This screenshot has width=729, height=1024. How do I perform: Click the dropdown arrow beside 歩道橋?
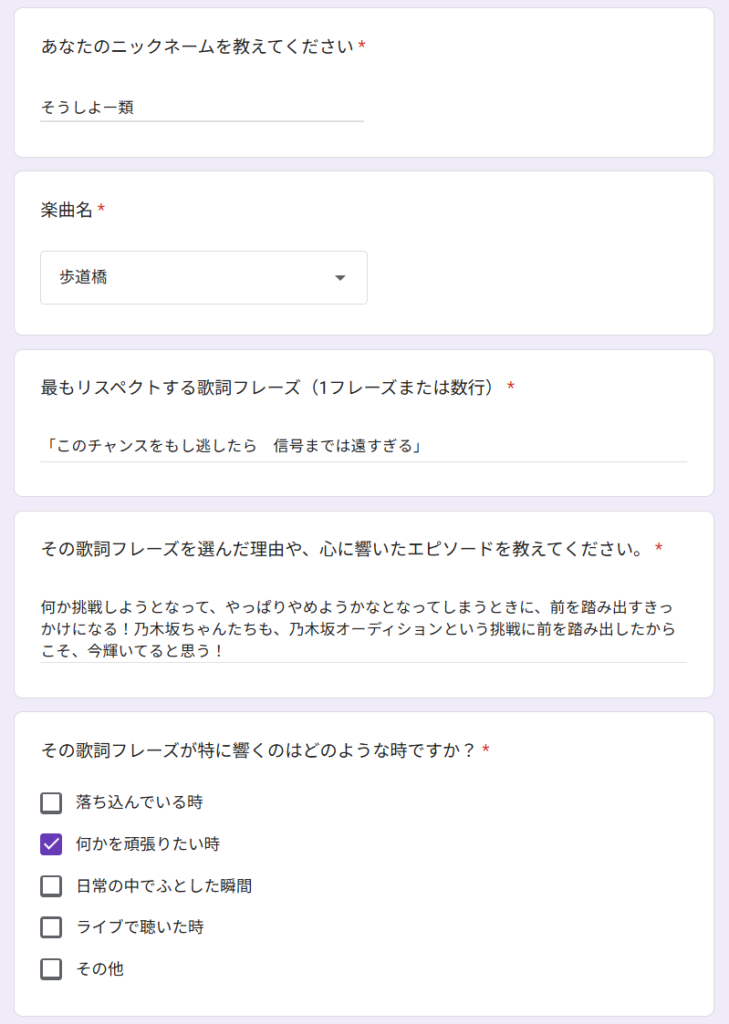click(x=340, y=278)
